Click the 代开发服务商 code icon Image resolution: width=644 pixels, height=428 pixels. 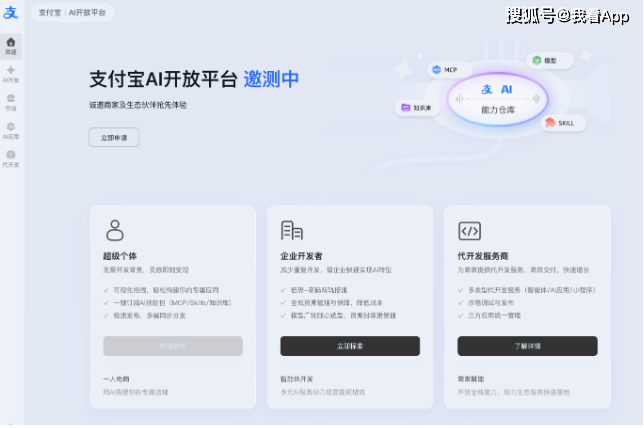click(x=469, y=231)
